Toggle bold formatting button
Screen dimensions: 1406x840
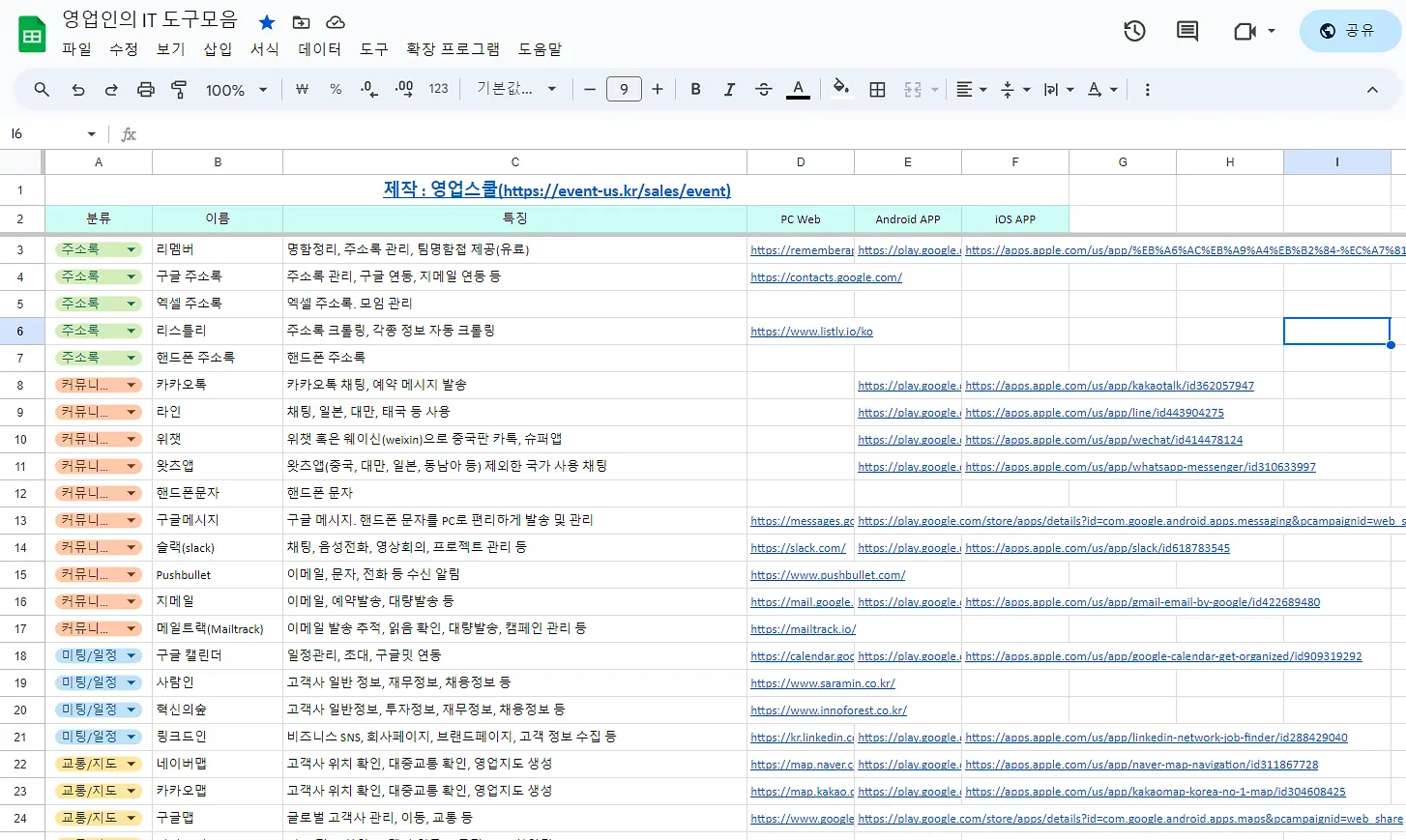[x=695, y=89]
